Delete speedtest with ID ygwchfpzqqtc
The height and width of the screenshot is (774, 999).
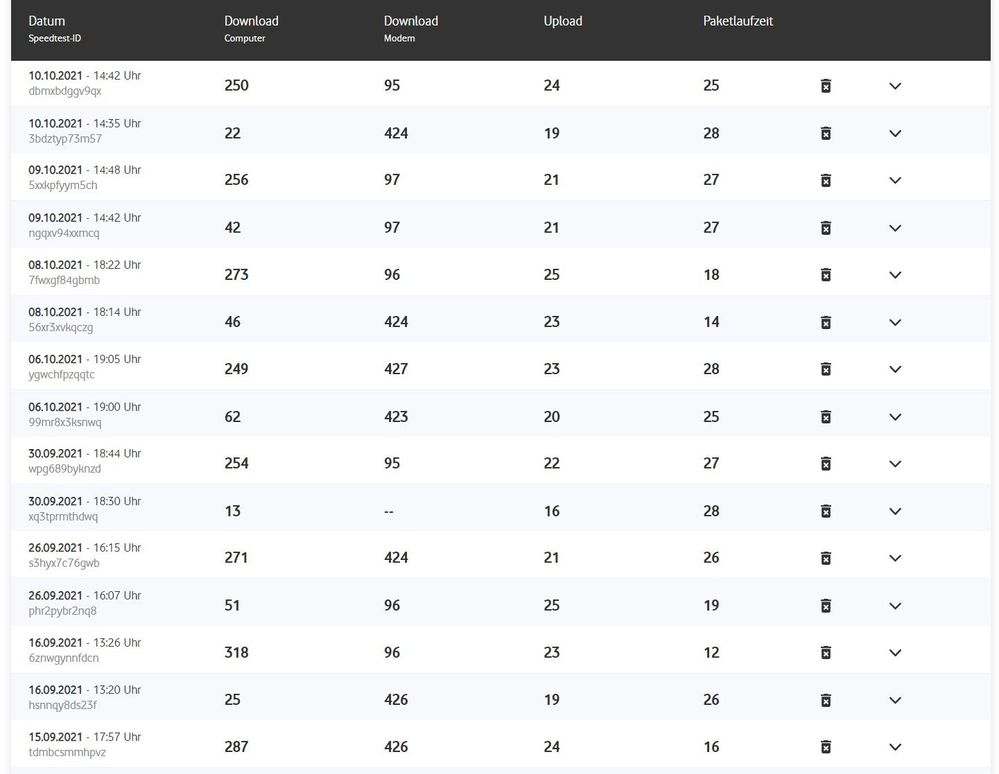click(826, 369)
